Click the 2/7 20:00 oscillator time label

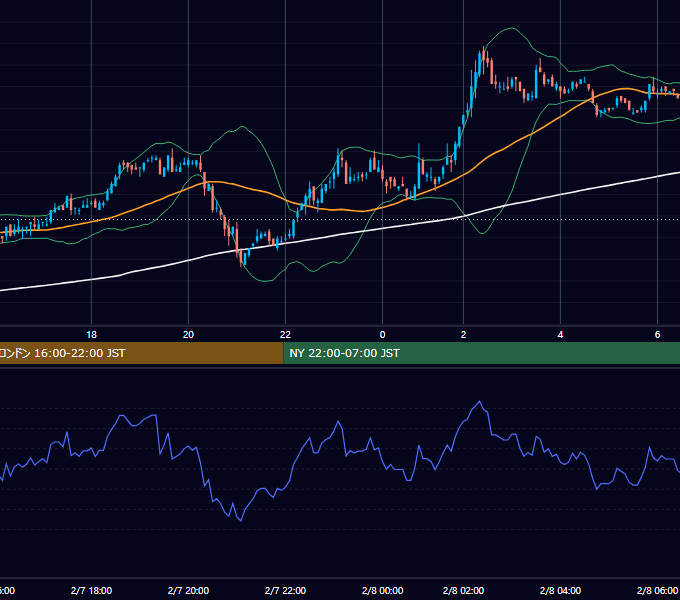[x=188, y=590]
